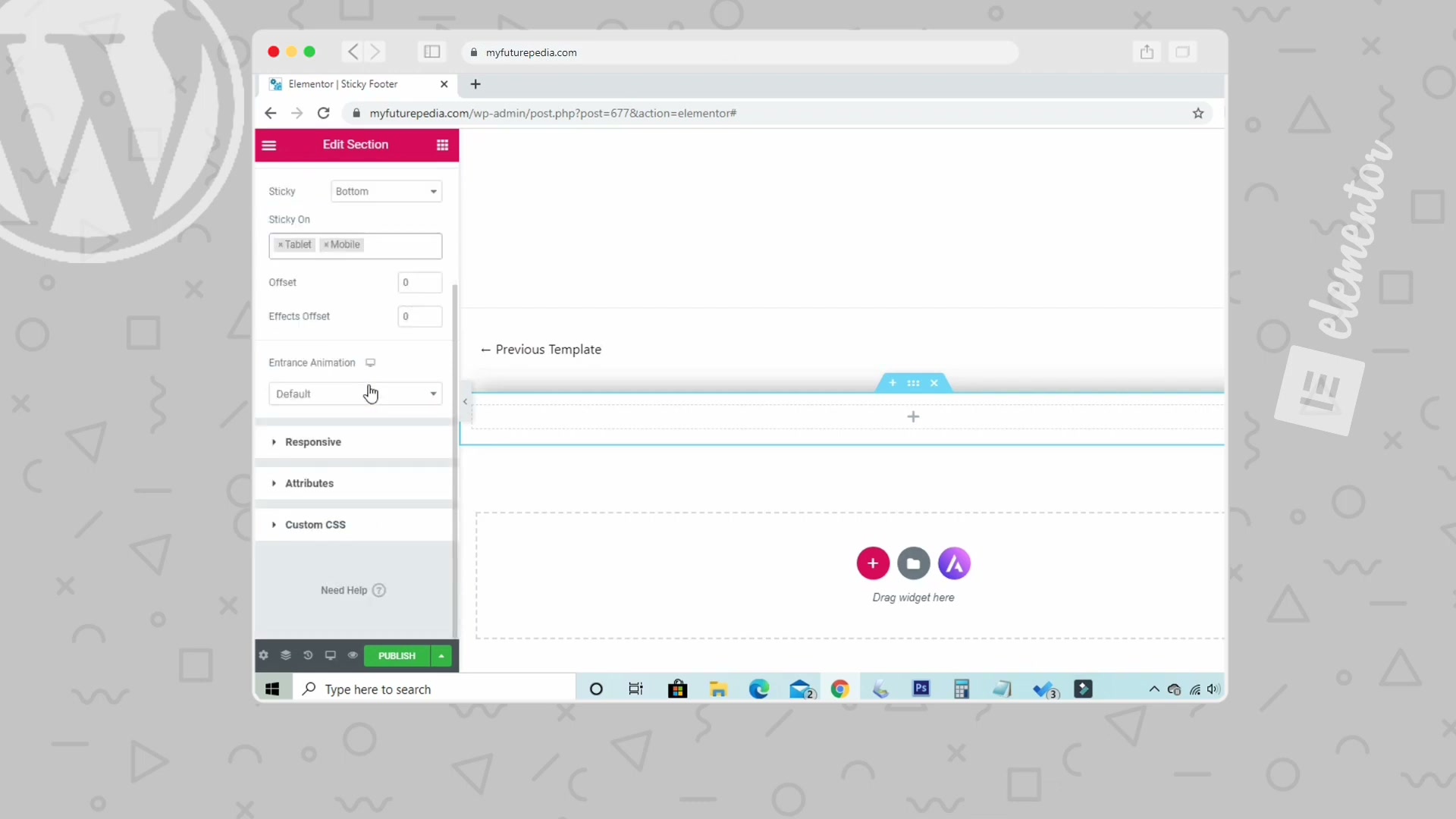Click the Add Template folder button
Viewport: 1456px width, 819px height.
(914, 563)
